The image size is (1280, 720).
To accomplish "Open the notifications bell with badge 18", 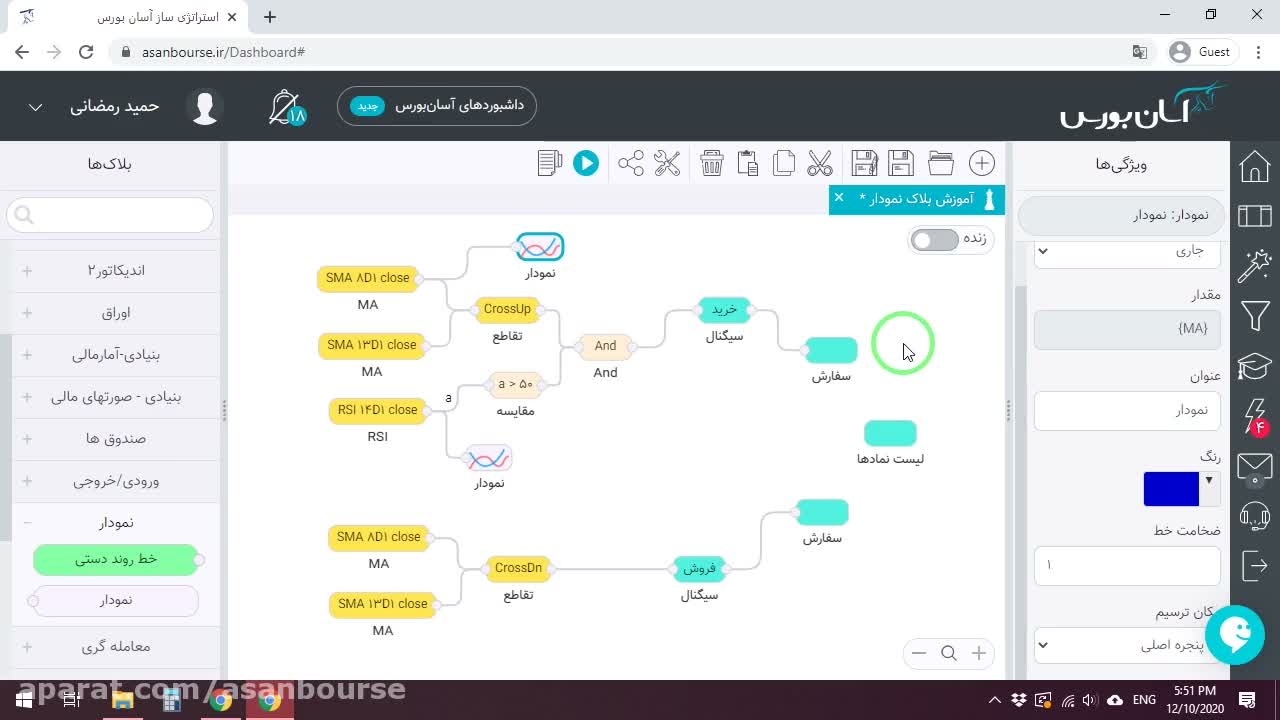I will [x=286, y=107].
